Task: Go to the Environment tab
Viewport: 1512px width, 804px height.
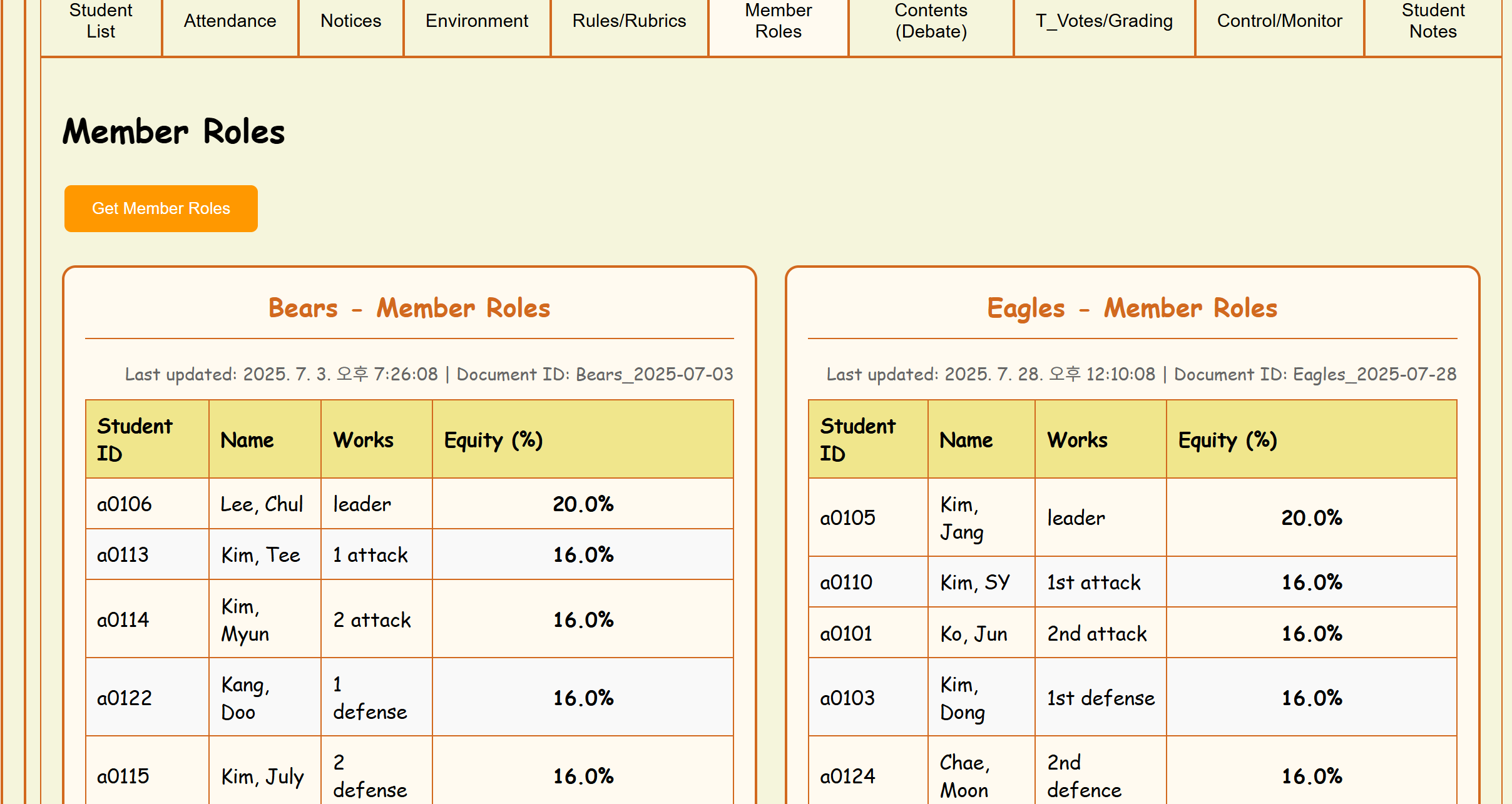Action: [477, 21]
